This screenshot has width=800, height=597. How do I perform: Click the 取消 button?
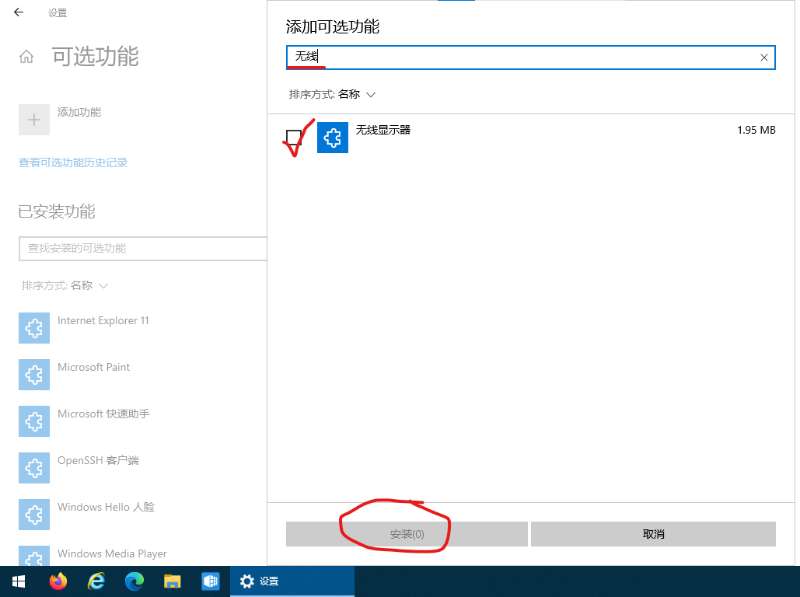click(x=654, y=533)
